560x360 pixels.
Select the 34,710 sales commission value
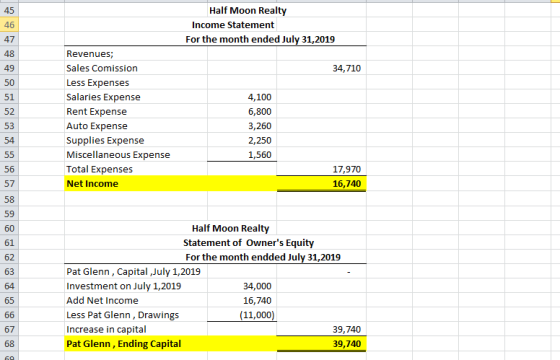(346, 68)
